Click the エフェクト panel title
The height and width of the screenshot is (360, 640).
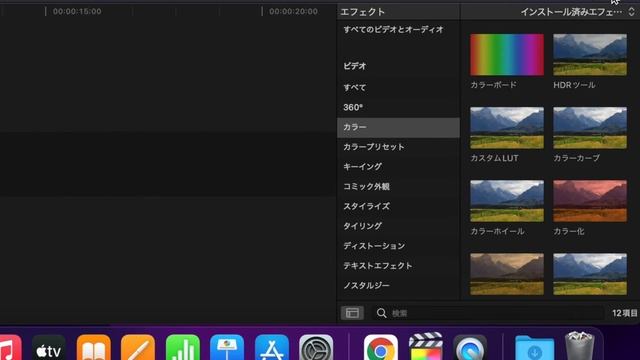(x=362, y=12)
